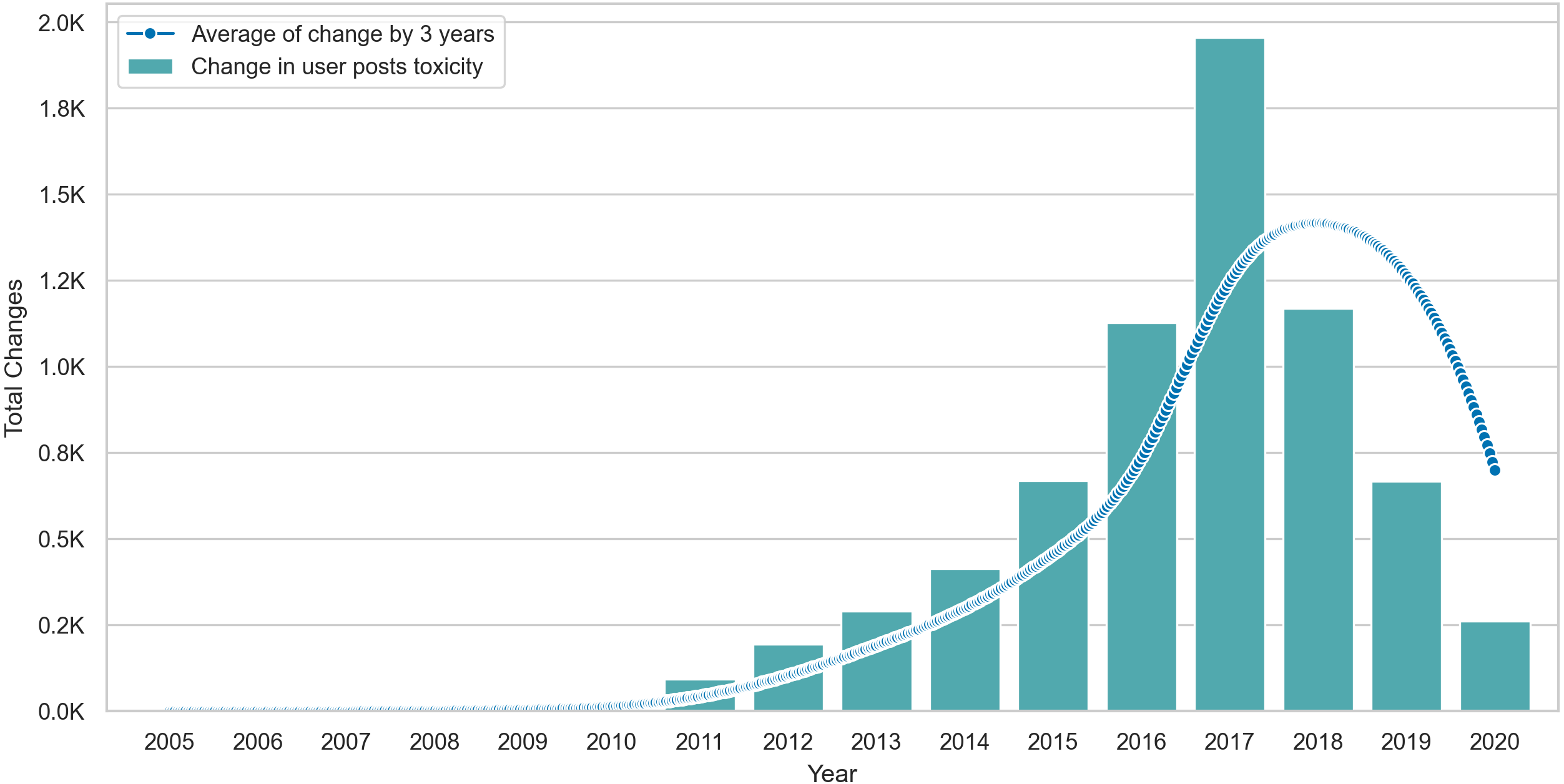The width and height of the screenshot is (1564, 784).
Task: Click the 2017 toxicity change bar
Action: 1229,375
